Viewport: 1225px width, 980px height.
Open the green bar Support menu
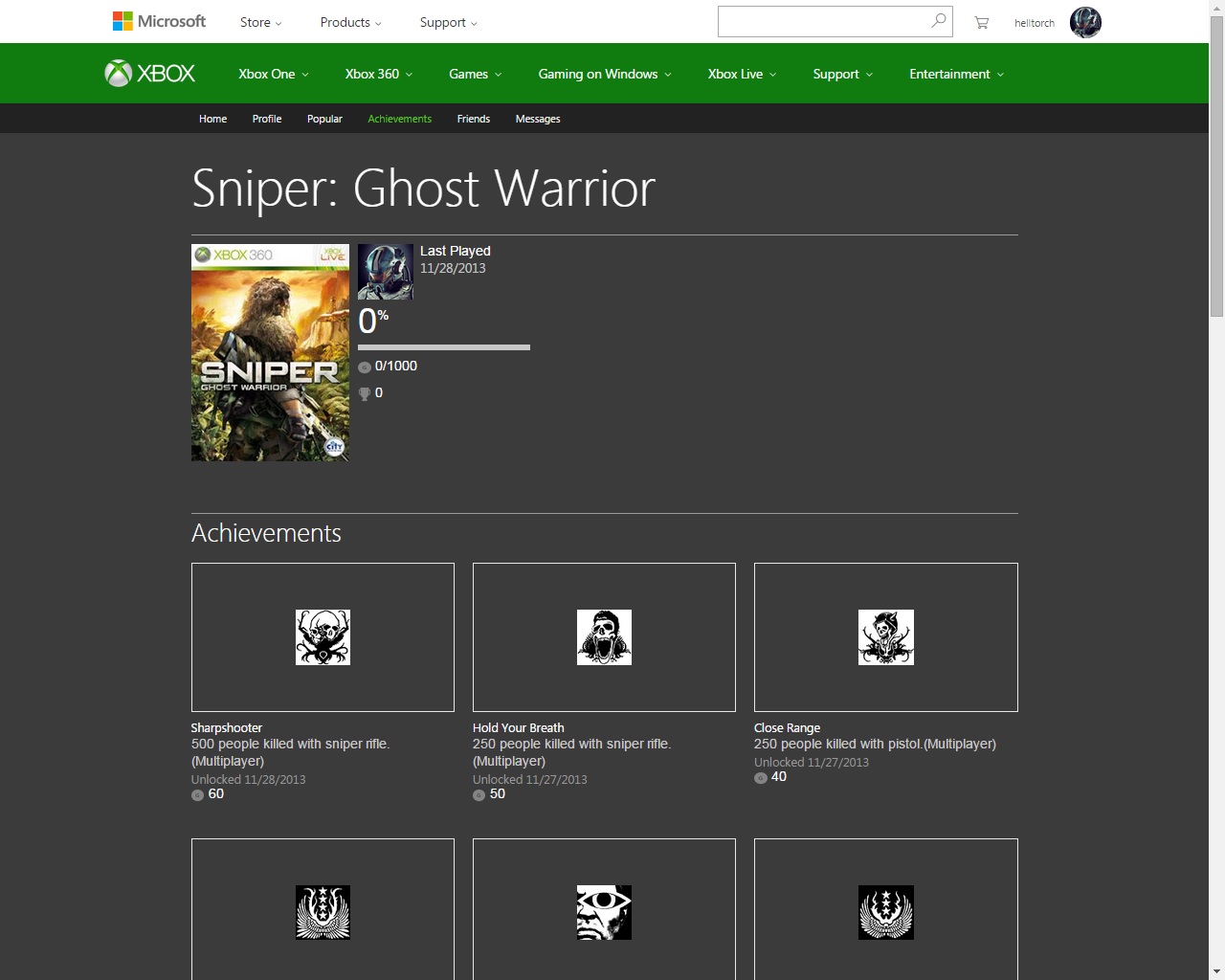coord(843,74)
